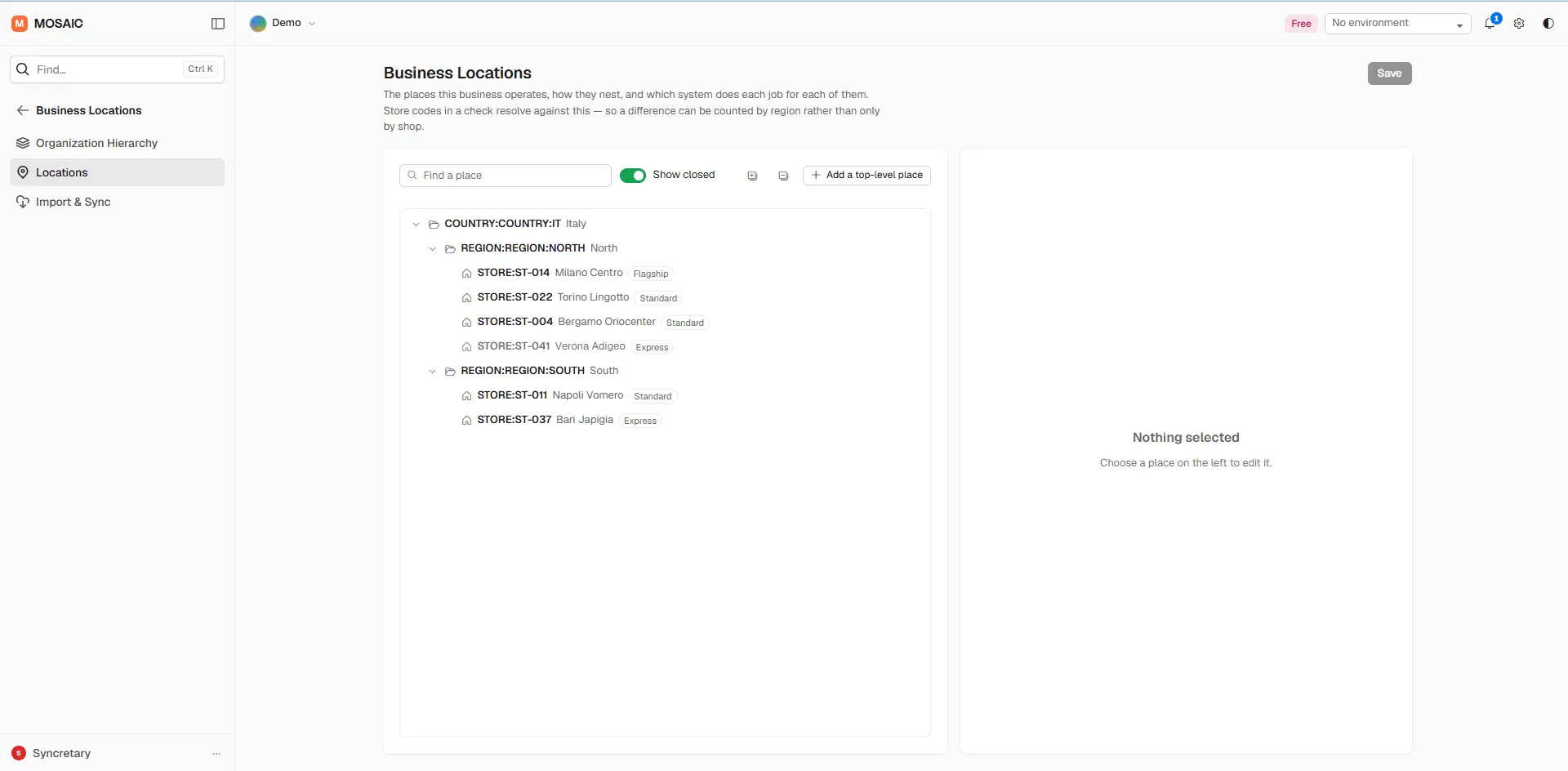Screen dimensions: 1568x771
Task: Click store icon for Bari Japigia
Action: (x=466, y=420)
